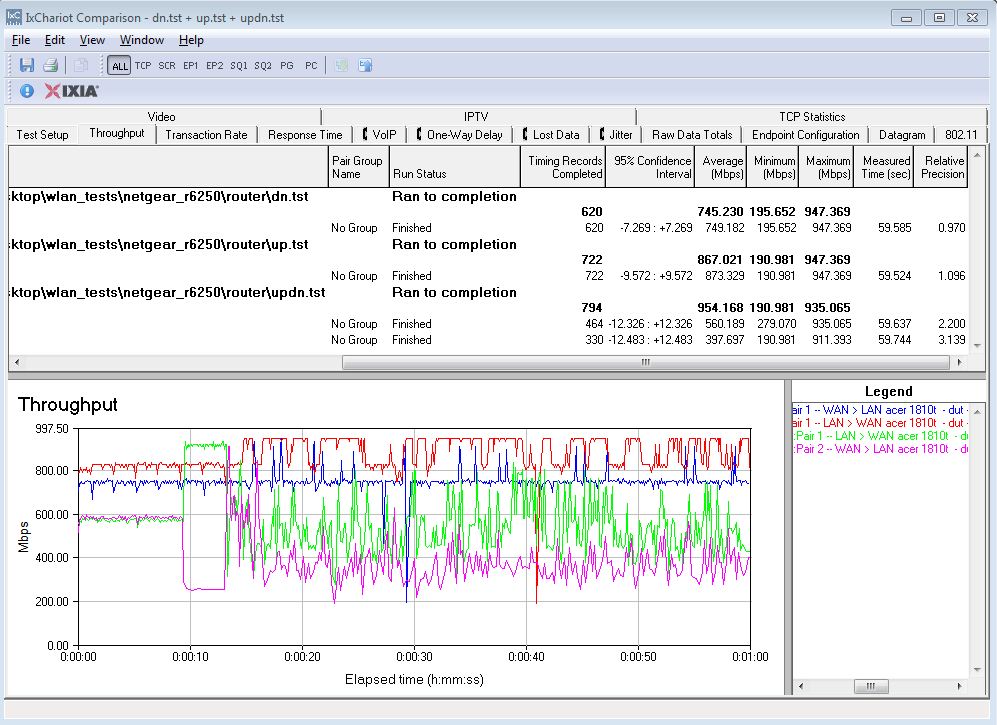Click the 95% Confidence Interval column header
Screen dimensions: 997x725
point(650,167)
